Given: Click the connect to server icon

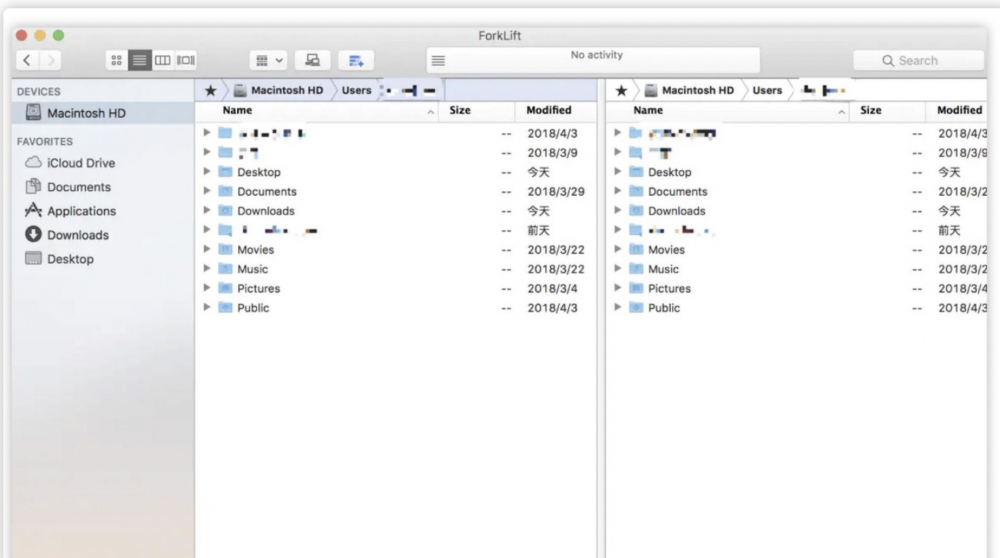Looking at the screenshot, I should pyautogui.click(x=312, y=60).
